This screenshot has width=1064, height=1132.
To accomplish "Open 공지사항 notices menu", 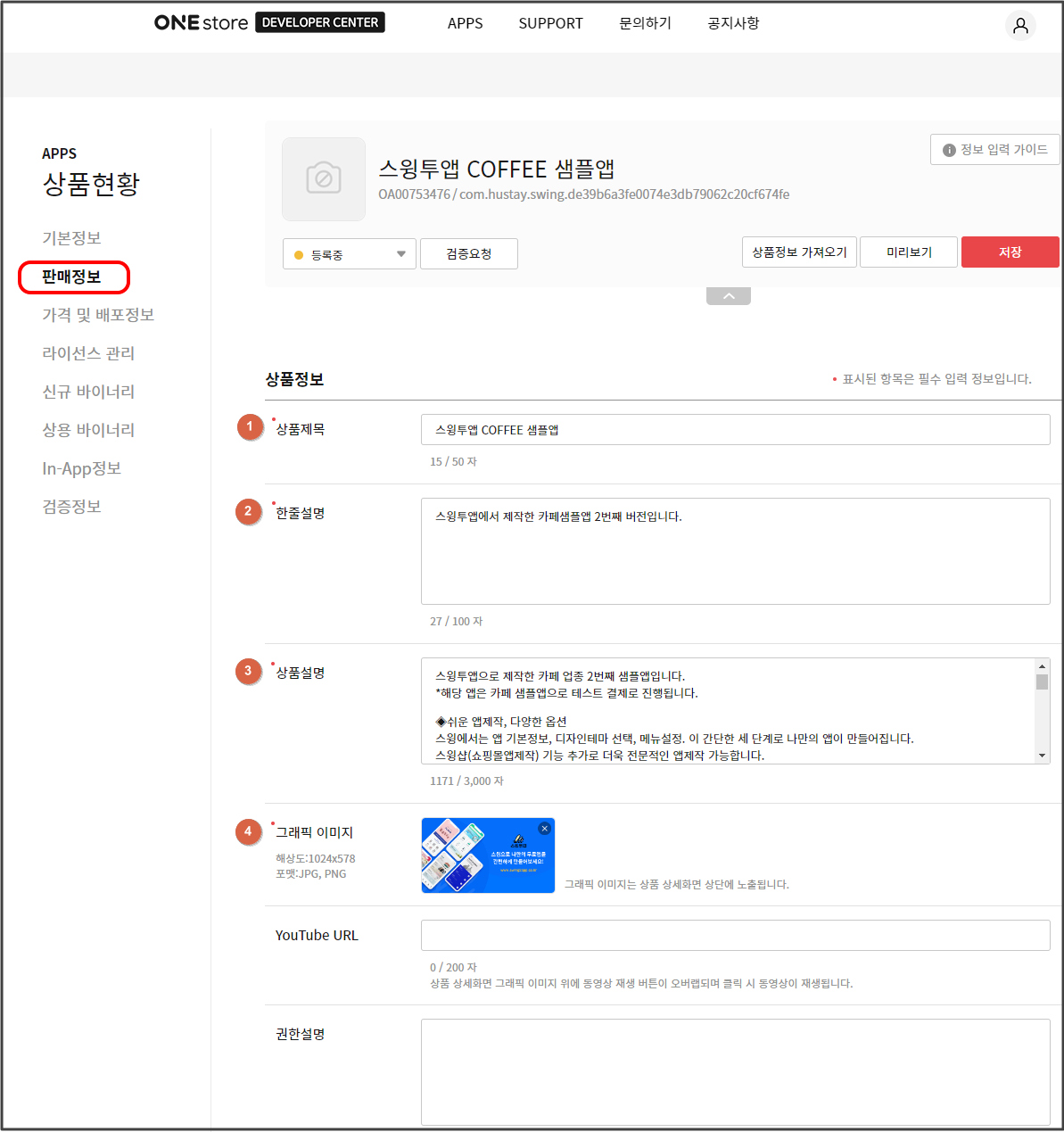I will tap(733, 23).
